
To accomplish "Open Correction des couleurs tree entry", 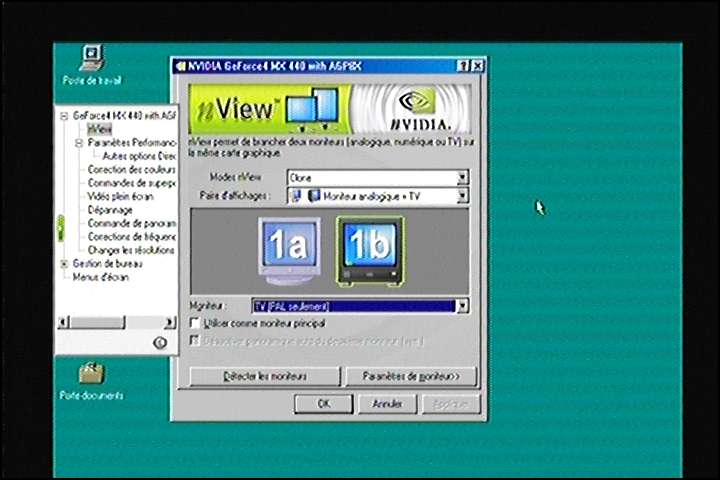I will 131,169.
